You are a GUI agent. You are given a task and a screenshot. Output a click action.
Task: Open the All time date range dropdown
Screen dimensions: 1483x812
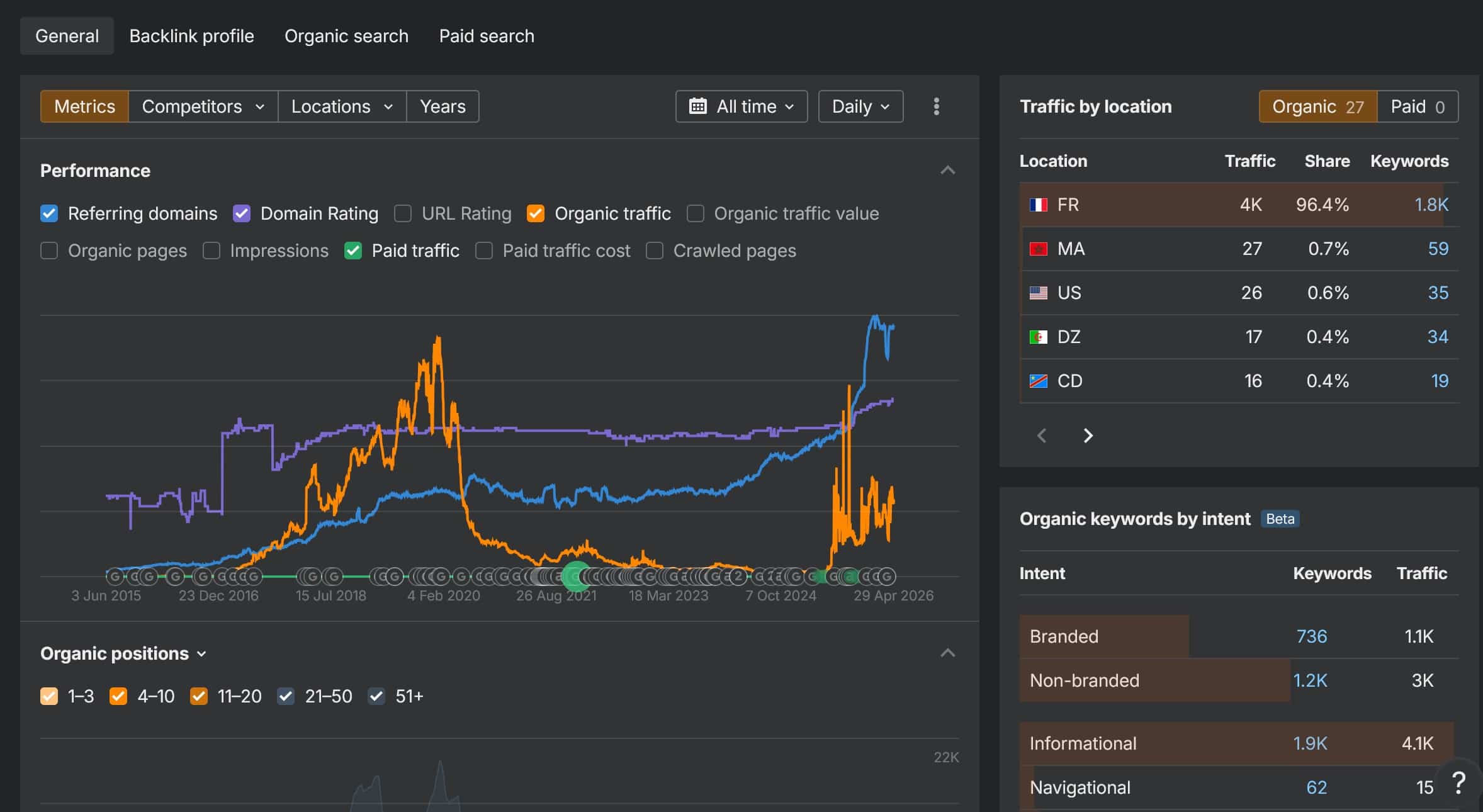[741, 106]
